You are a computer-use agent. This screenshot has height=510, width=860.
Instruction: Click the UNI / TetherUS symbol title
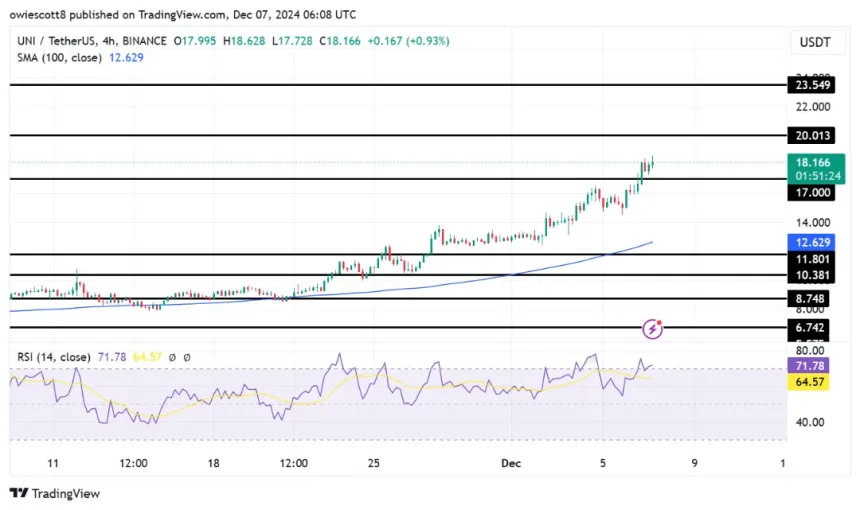coord(54,41)
